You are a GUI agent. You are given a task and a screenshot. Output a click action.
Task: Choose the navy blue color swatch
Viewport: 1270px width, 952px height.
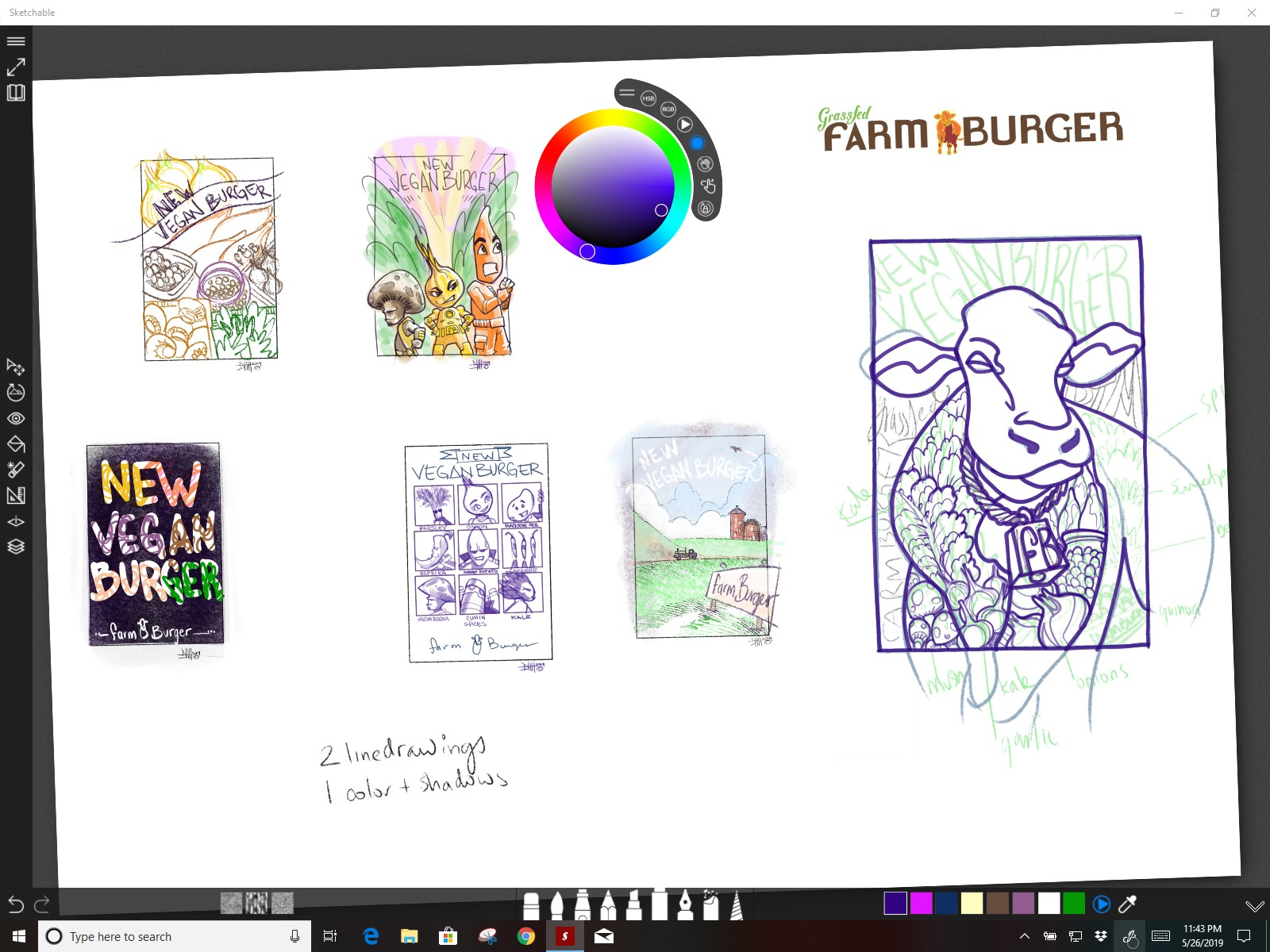(946, 904)
